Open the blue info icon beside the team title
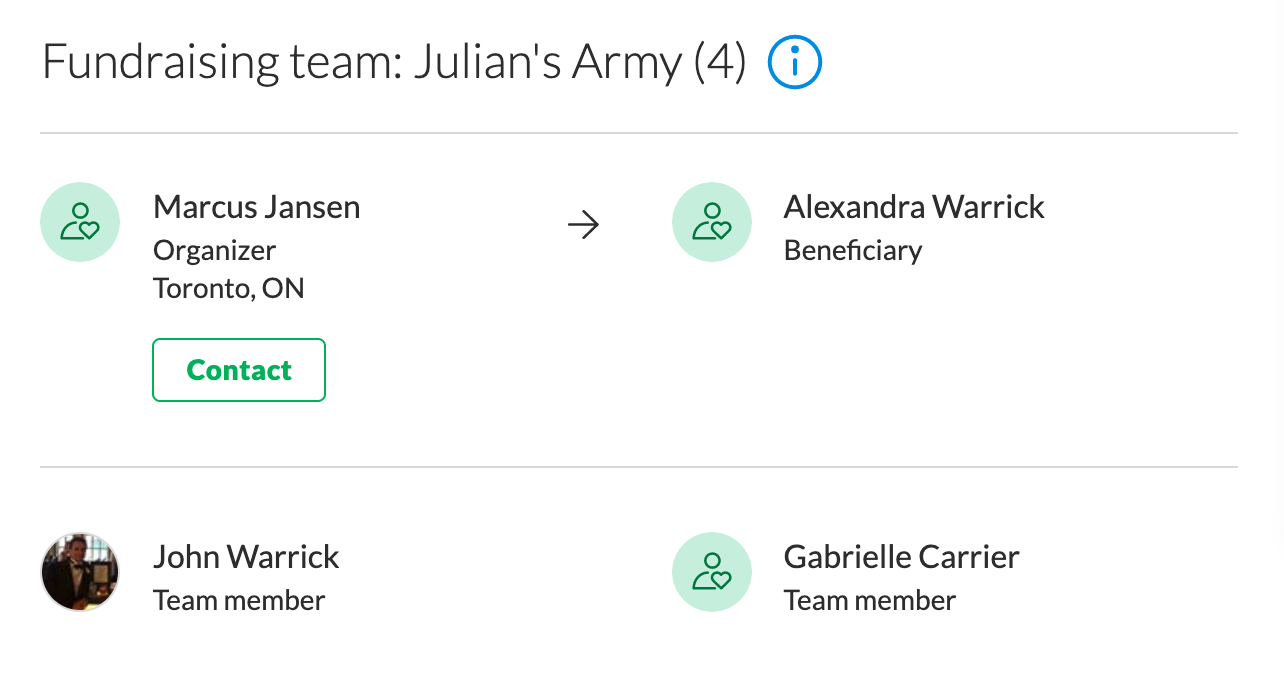The image size is (1284, 694). [x=795, y=63]
